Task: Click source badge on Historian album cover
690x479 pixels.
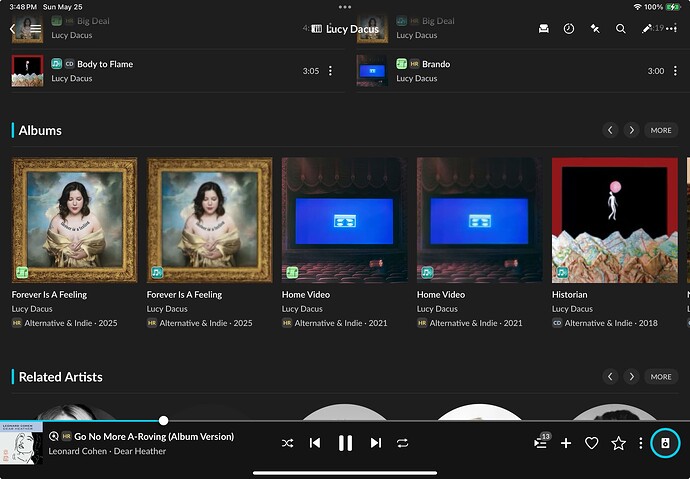Action: click(562, 272)
